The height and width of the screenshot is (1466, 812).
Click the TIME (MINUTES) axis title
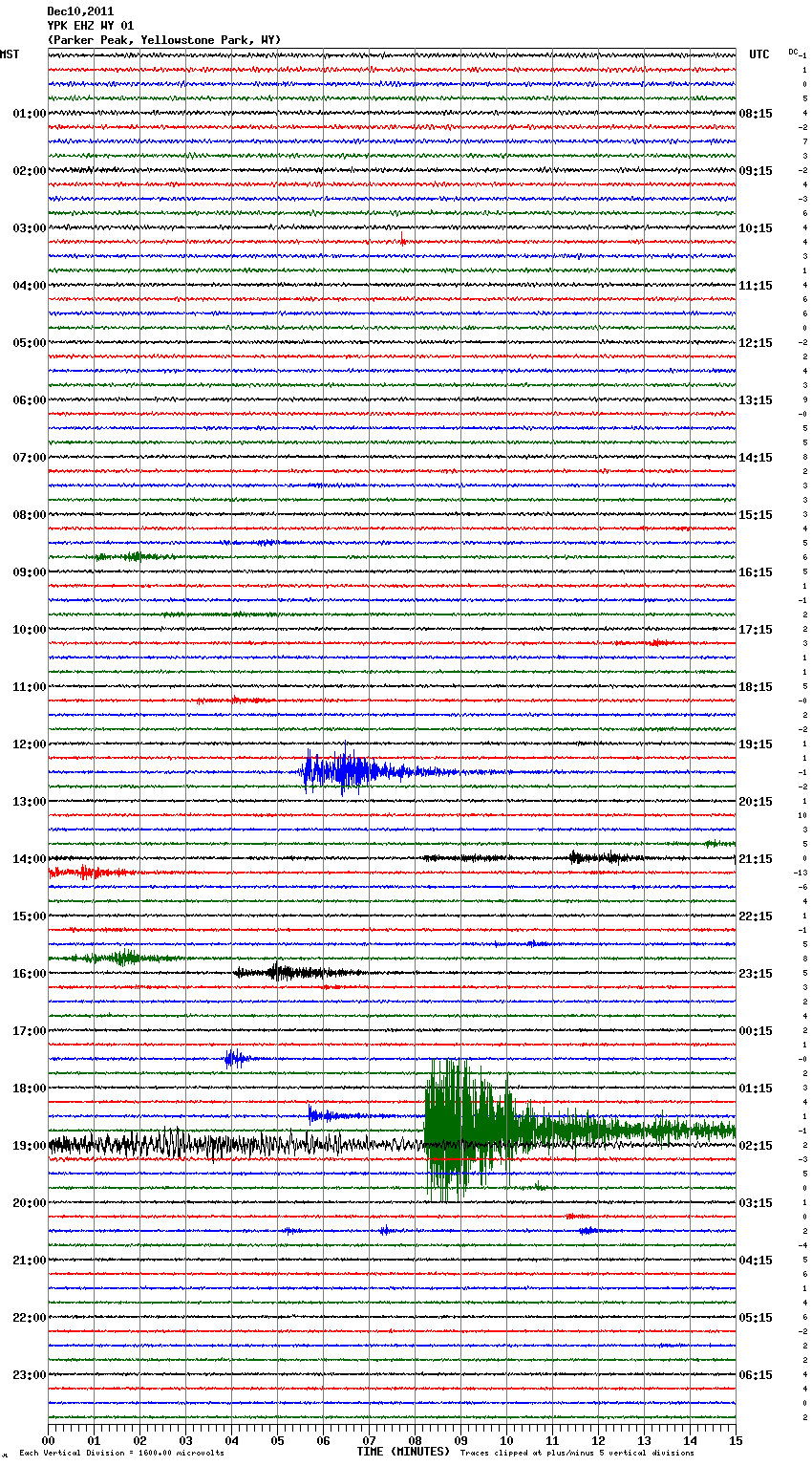point(402,1452)
